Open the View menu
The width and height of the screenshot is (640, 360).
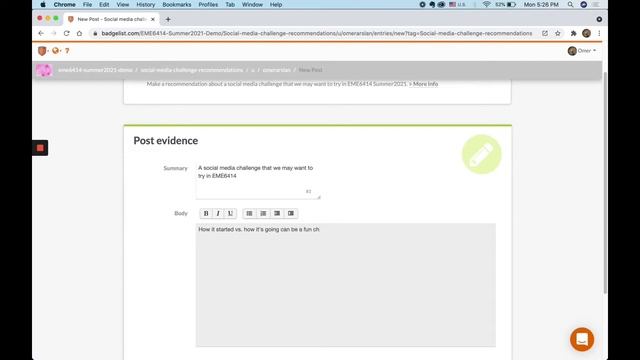[122, 4]
